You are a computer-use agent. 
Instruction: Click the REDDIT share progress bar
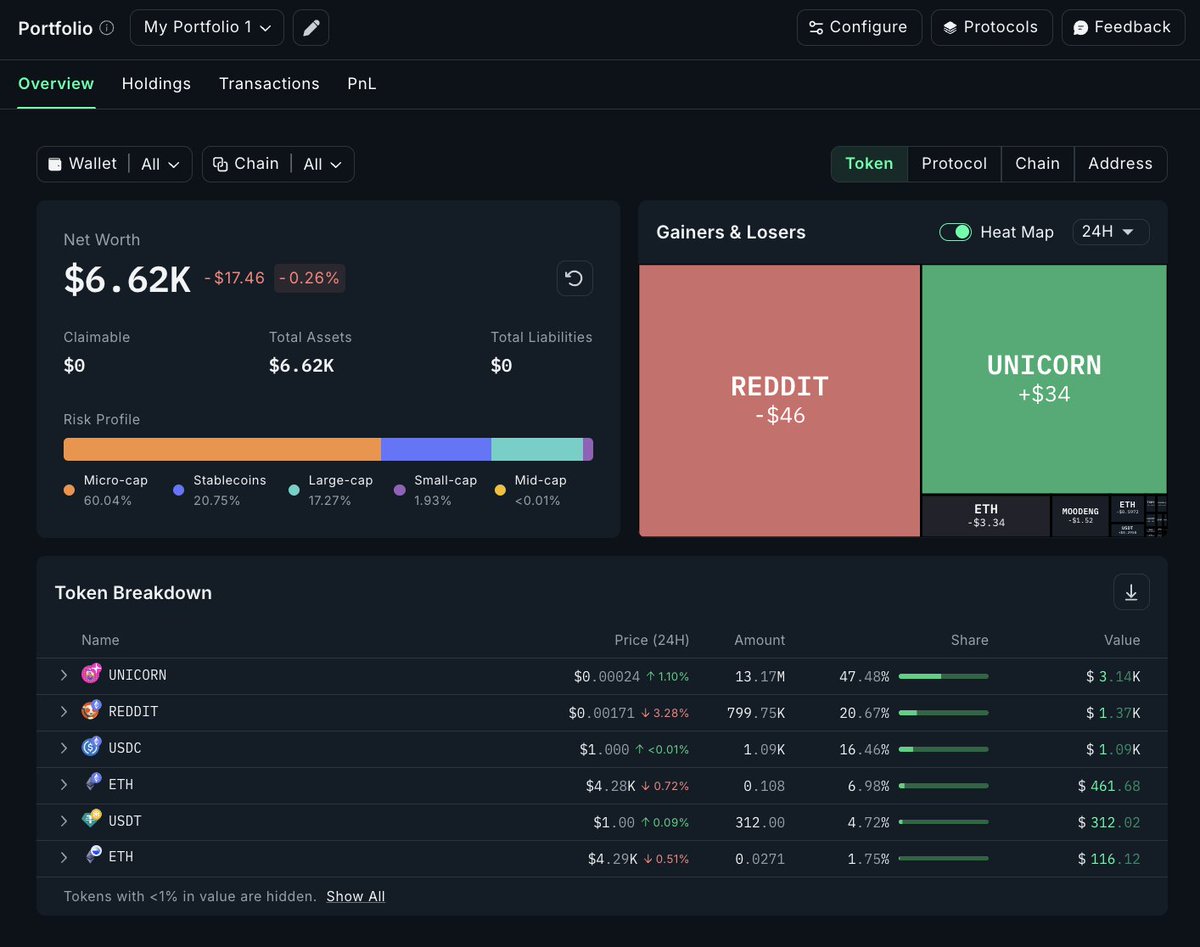point(943,712)
